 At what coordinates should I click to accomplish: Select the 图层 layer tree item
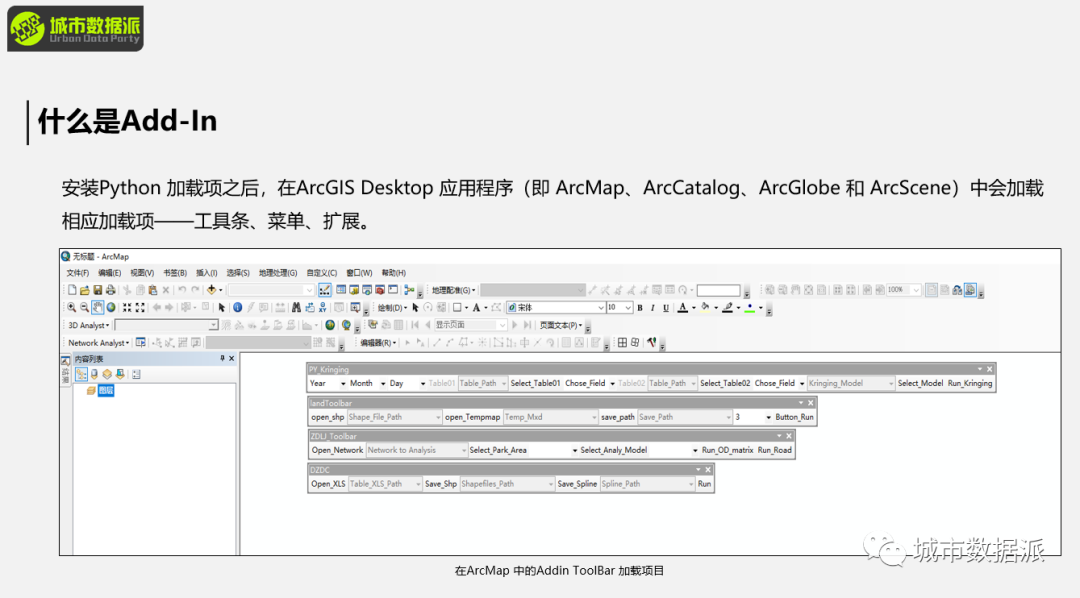coord(105,391)
